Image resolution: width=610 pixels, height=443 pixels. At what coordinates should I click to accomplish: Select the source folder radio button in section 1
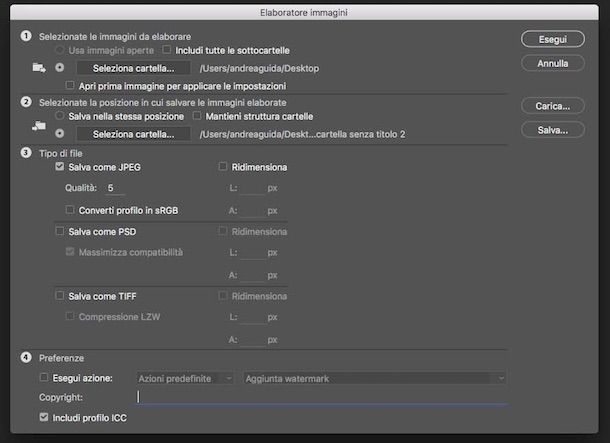60,68
